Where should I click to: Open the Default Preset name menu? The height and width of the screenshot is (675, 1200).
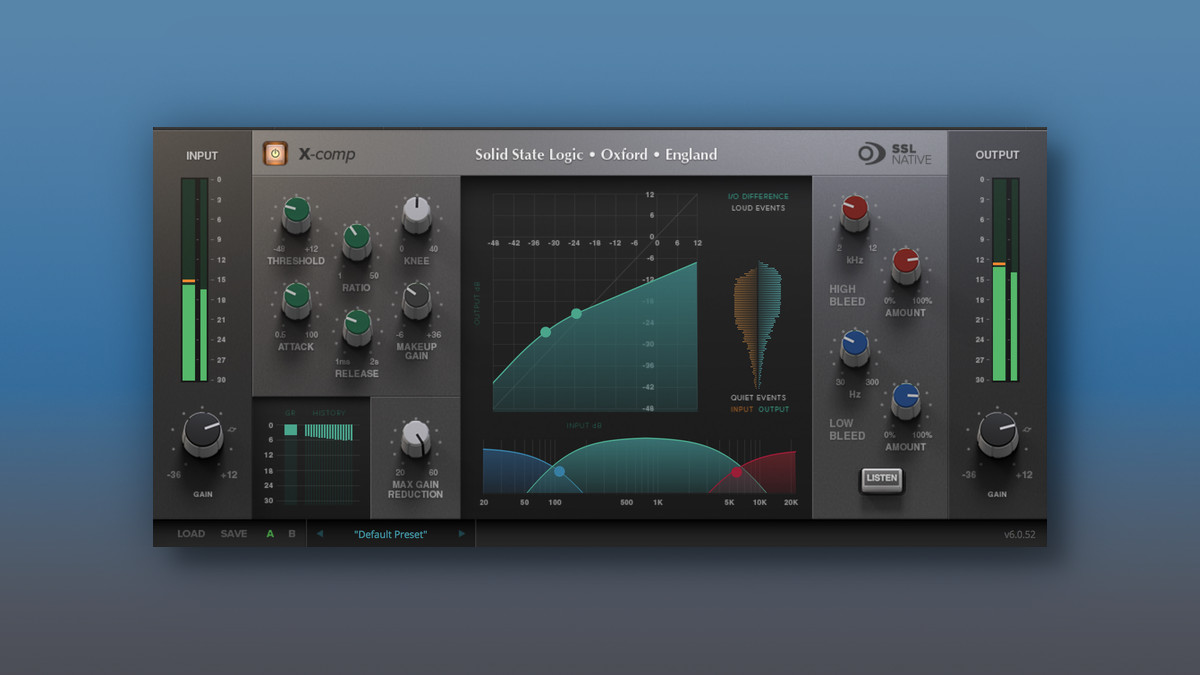390,534
